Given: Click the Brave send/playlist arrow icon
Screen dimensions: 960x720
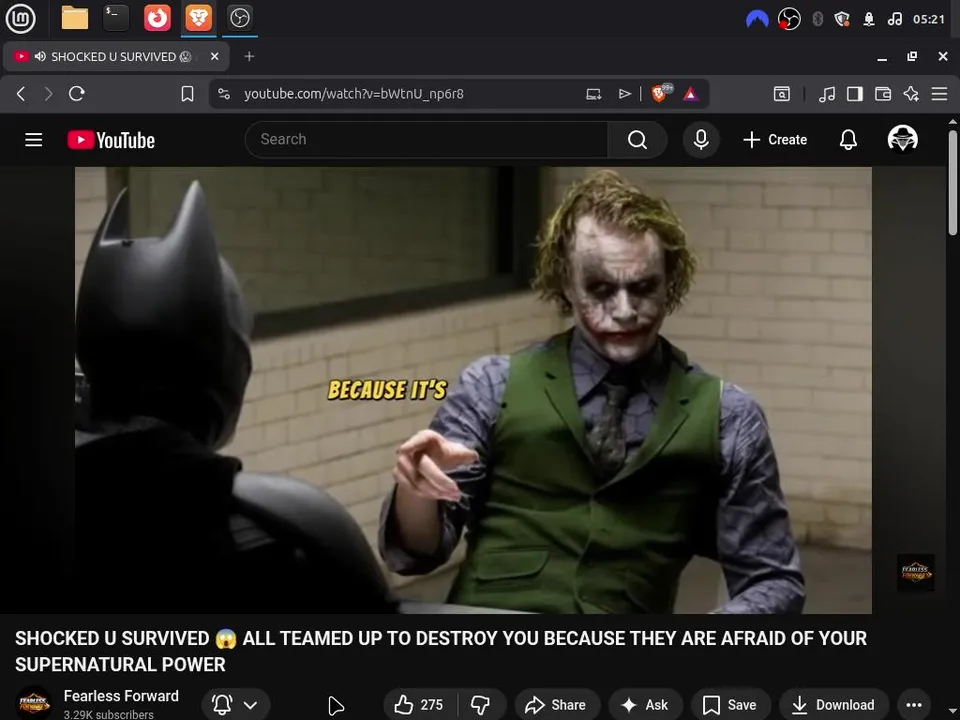Looking at the screenshot, I should pos(624,94).
